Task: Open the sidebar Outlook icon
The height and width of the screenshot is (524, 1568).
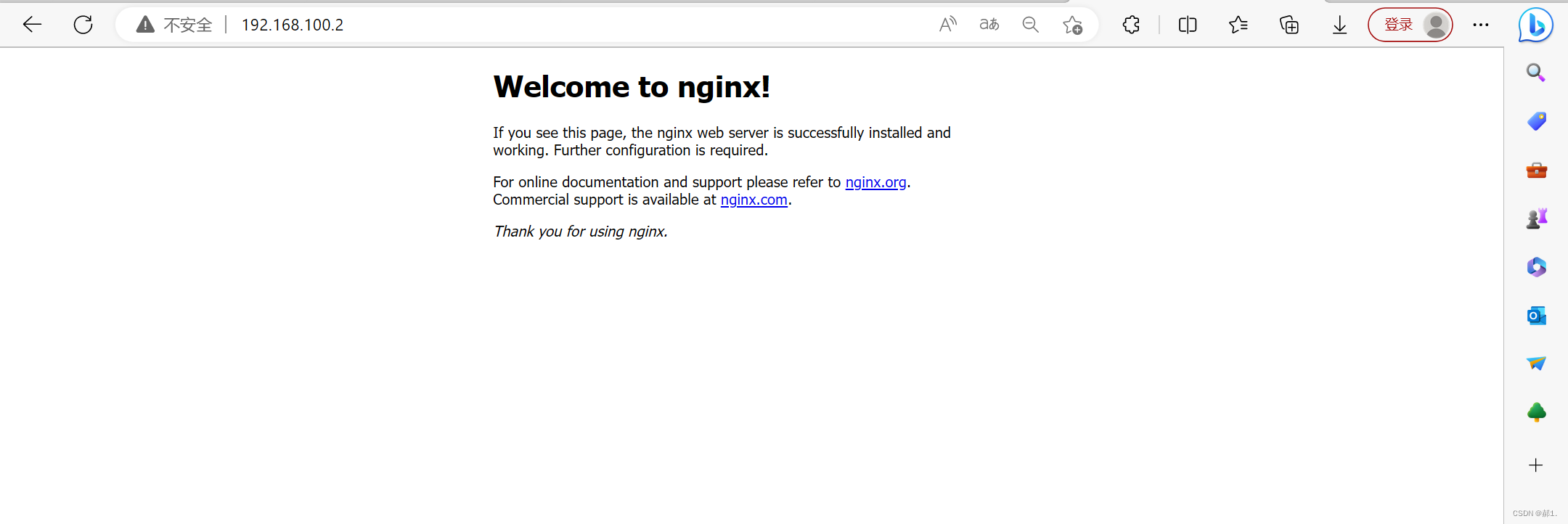Action: (1536, 316)
